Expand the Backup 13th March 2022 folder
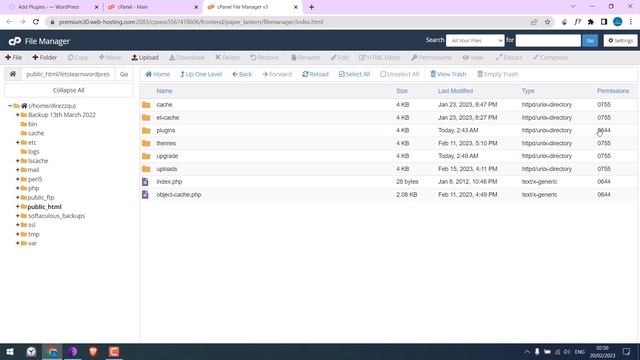 (18, 115)
